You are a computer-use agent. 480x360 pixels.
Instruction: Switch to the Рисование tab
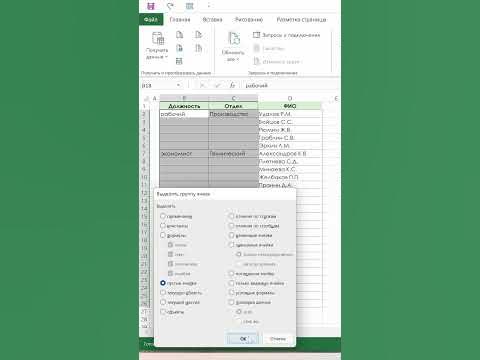(x=249, y=20)
